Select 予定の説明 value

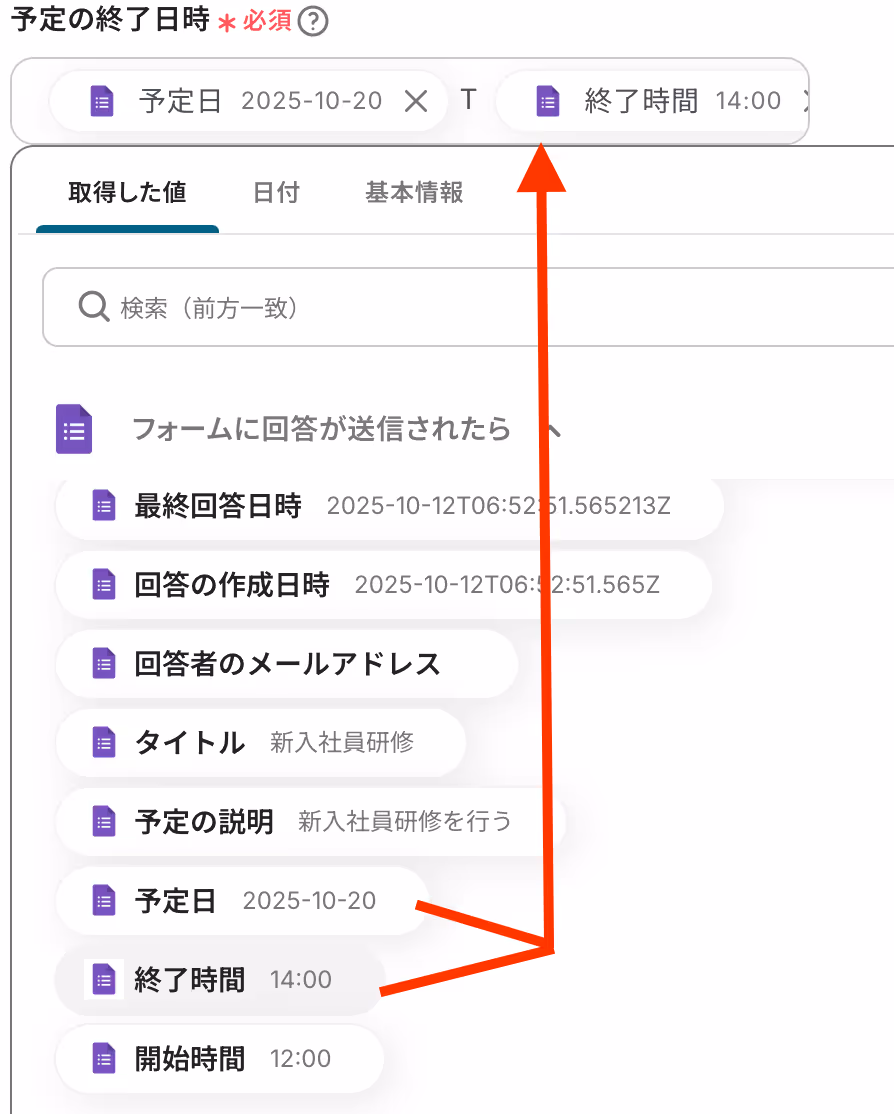pos(311,821)
